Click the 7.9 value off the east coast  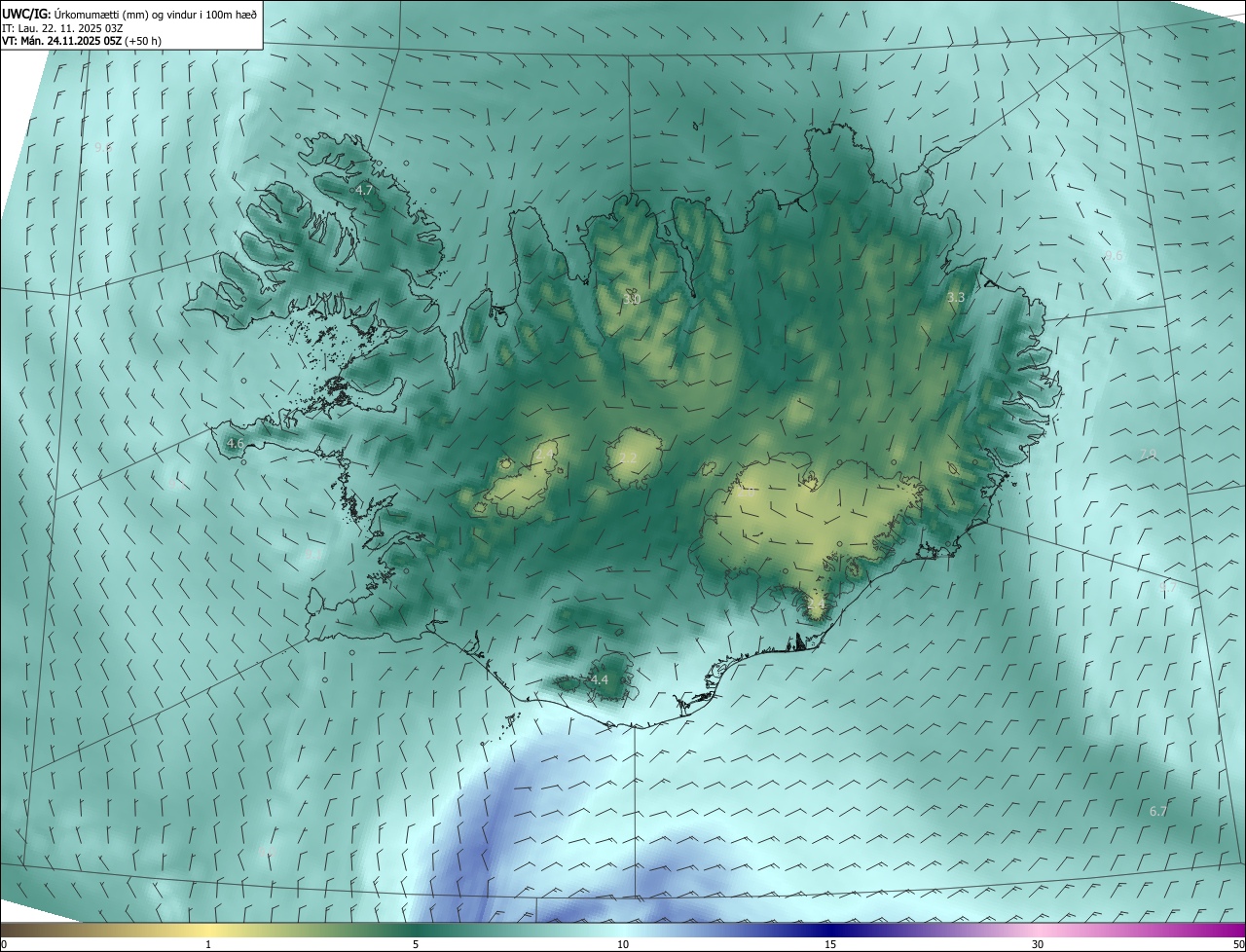point(1148,455)
